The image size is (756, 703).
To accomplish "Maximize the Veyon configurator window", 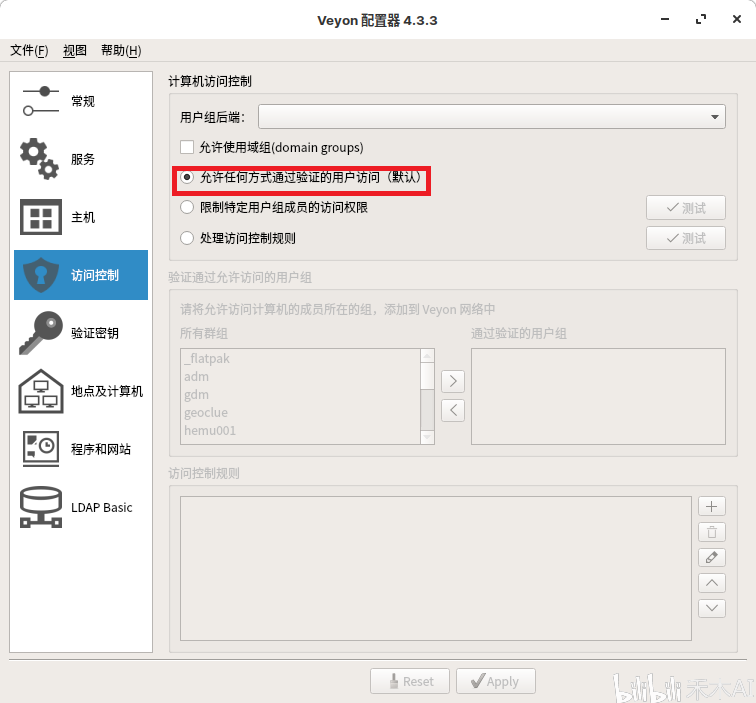I will tap(701, 19).
